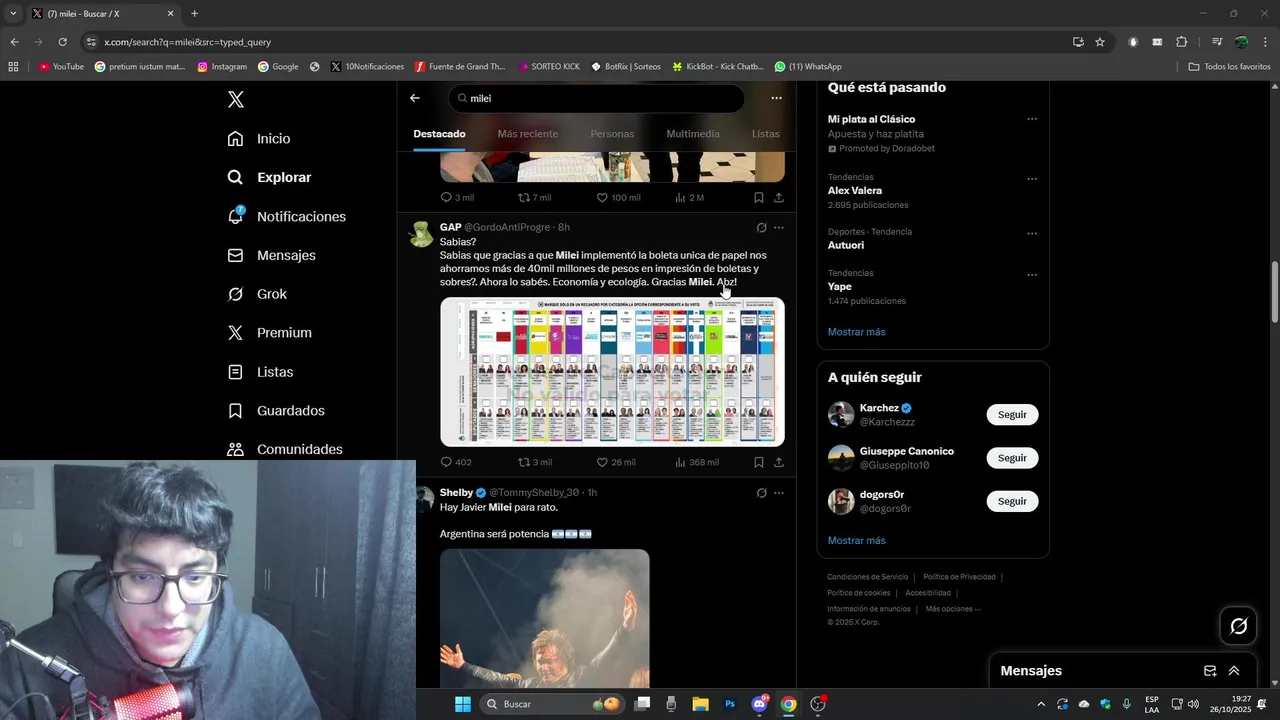This screenshot has width=1280, height=720.
Task: Click the back arrow beside search box
Action: click(x=415, y=98)
